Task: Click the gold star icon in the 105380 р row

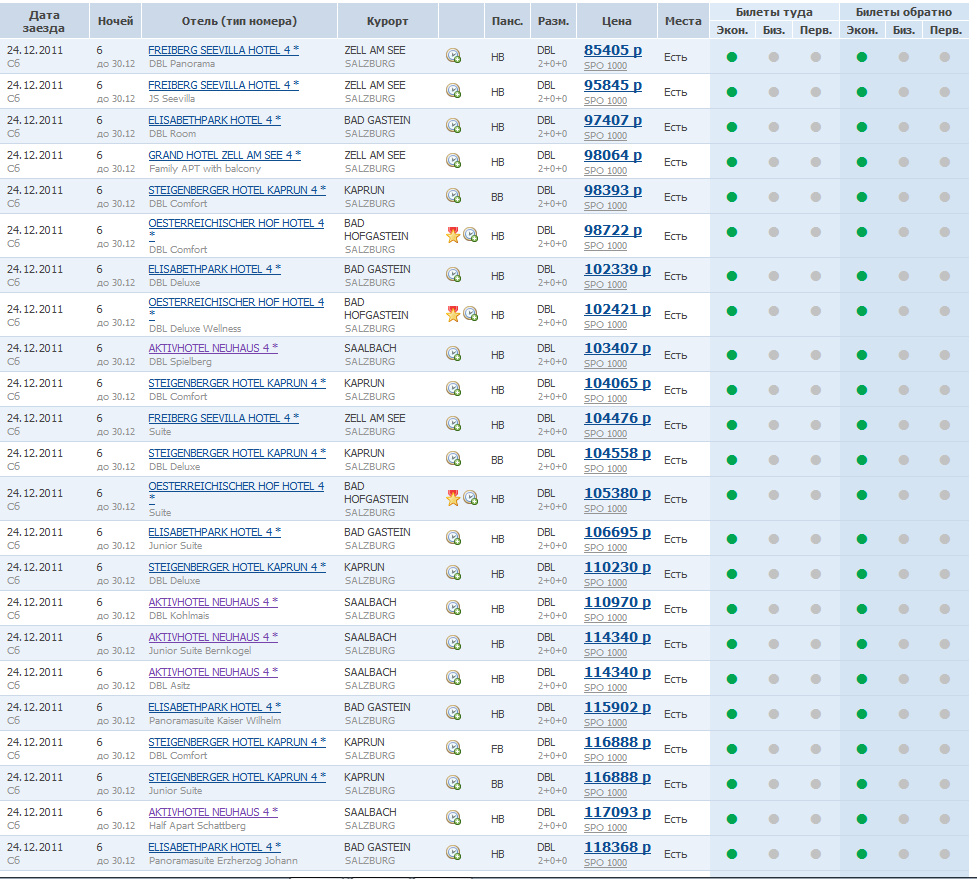Action: point(453,498)
